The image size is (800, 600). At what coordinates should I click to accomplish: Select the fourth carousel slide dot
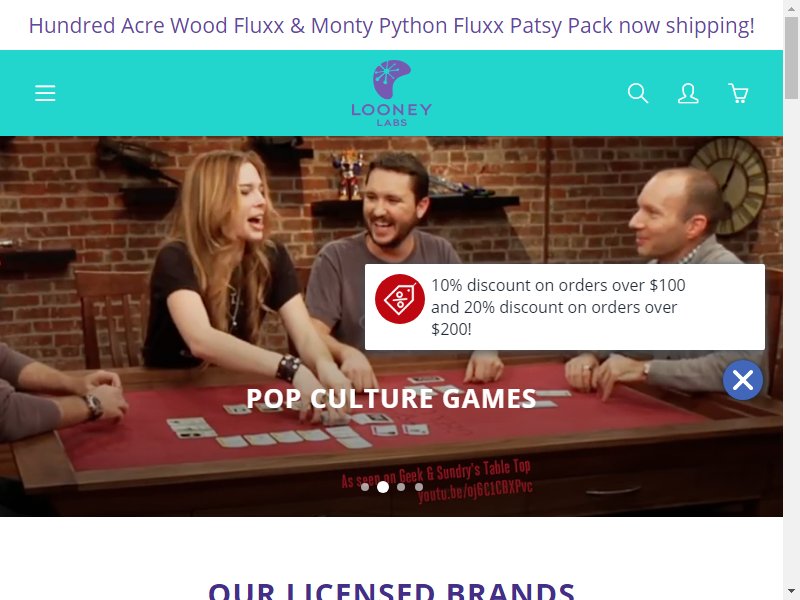[x=419, y=487]
